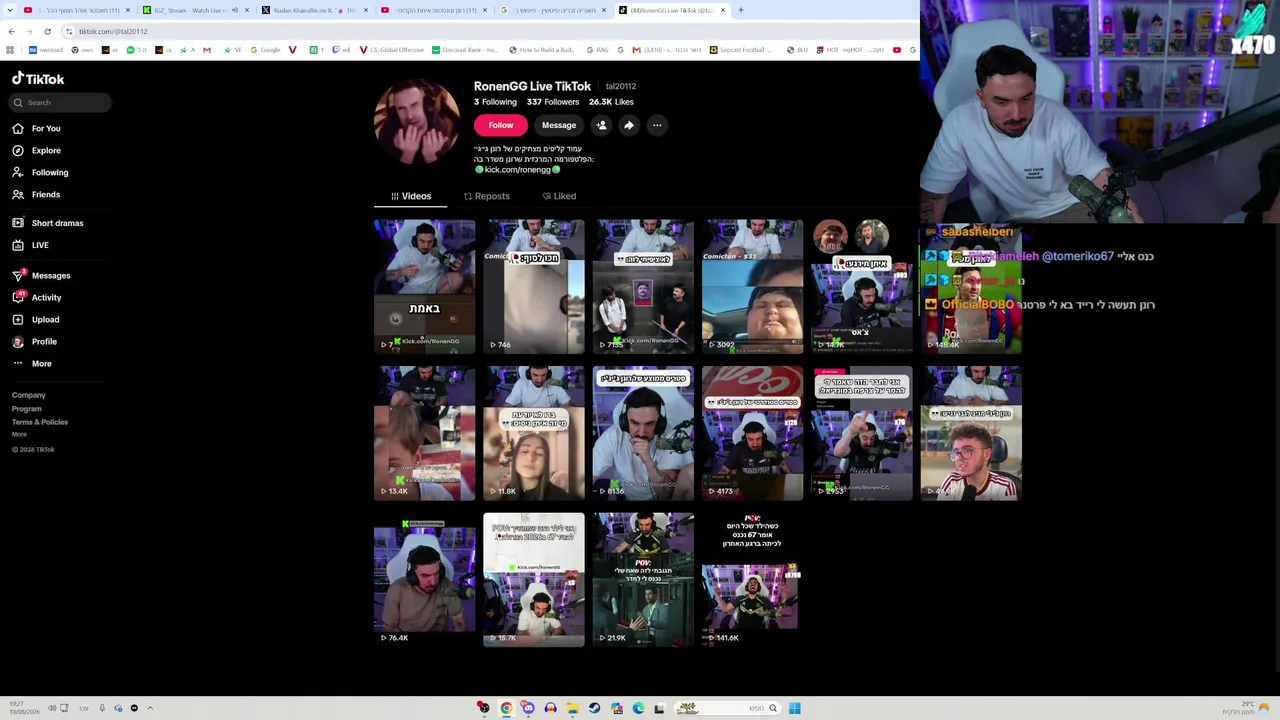Viewport: 1280px width, 720px height.
Task: Show hidden system tray icons
Action: [x=150, y=708]
